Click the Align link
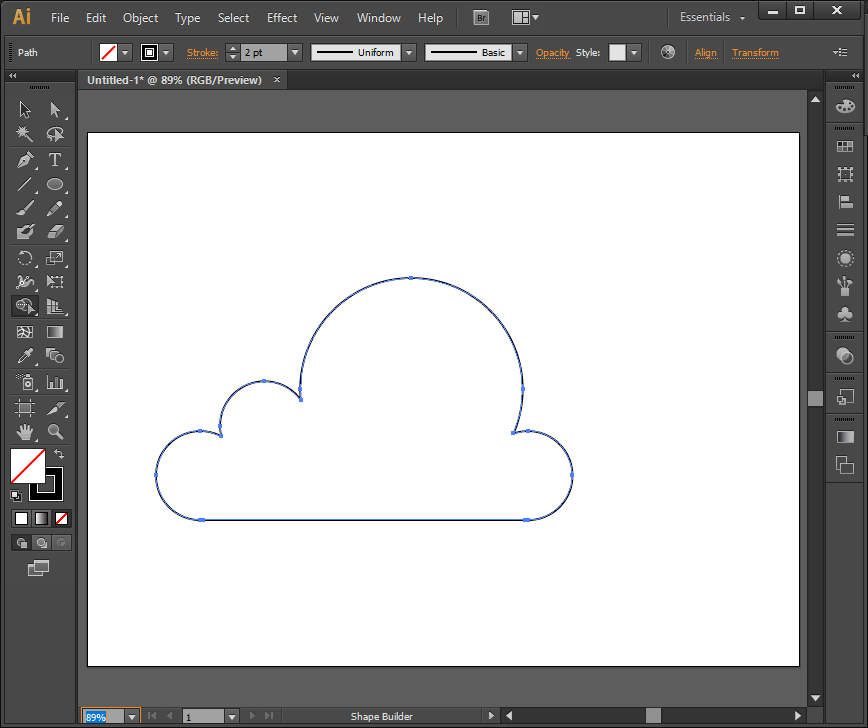The image size is (868, 728). (705, 53)
